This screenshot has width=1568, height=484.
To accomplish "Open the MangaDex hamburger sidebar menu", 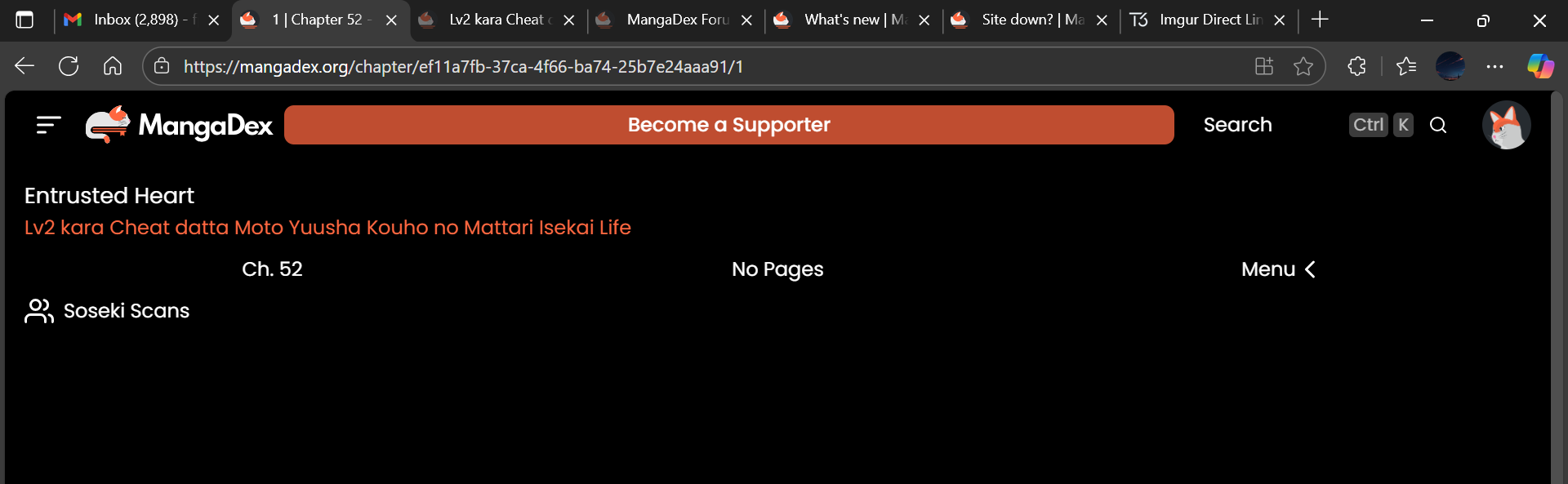I will (x=49, y=125).
